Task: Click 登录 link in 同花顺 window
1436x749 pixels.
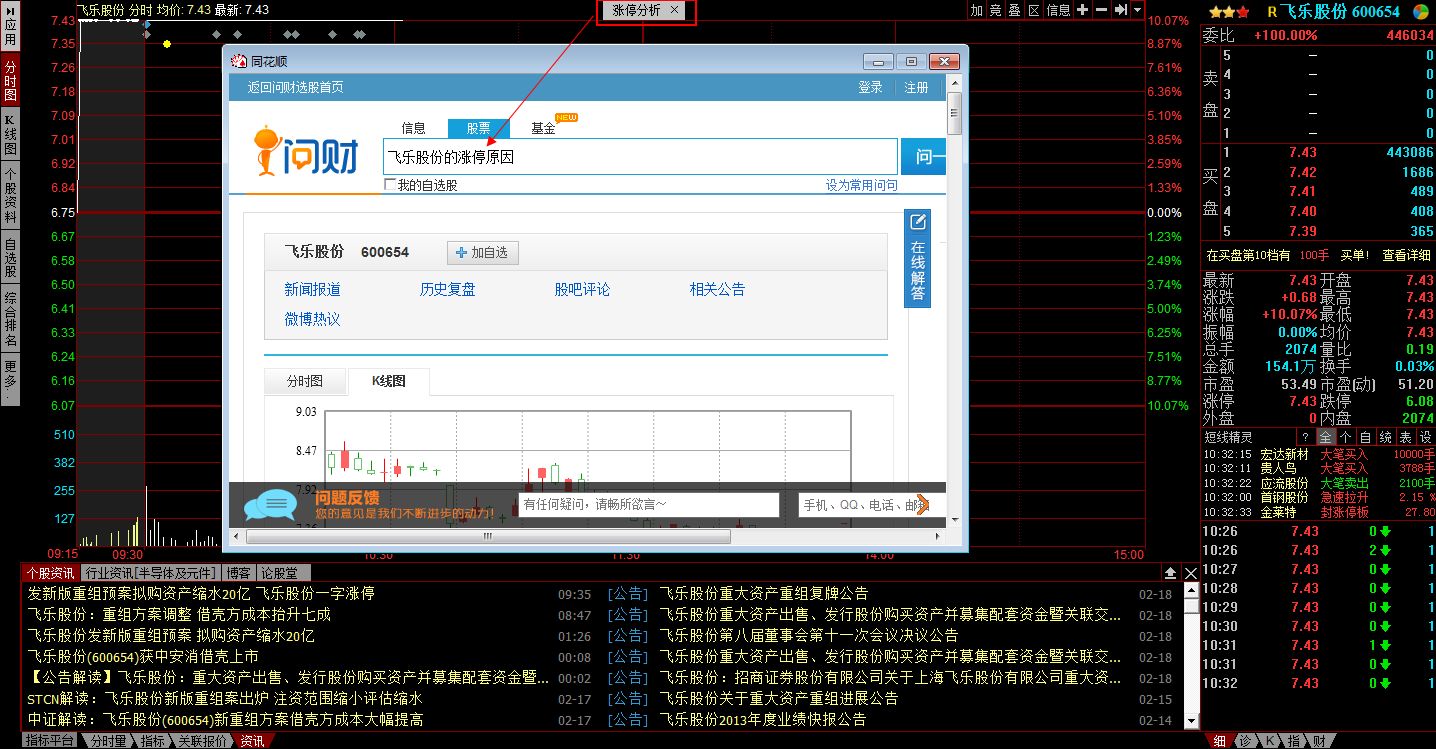Action: point(870,87)
